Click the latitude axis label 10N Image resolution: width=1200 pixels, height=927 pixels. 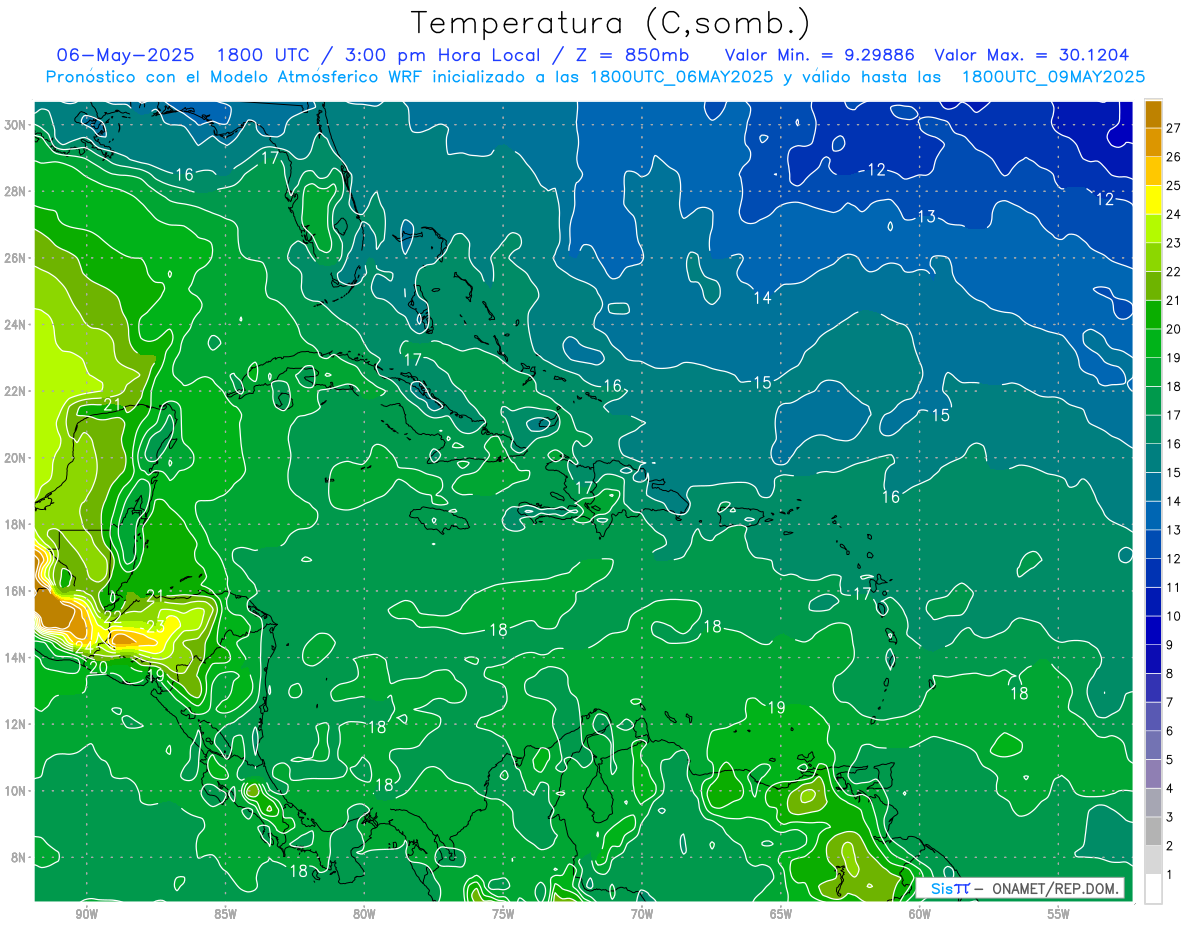16,790
